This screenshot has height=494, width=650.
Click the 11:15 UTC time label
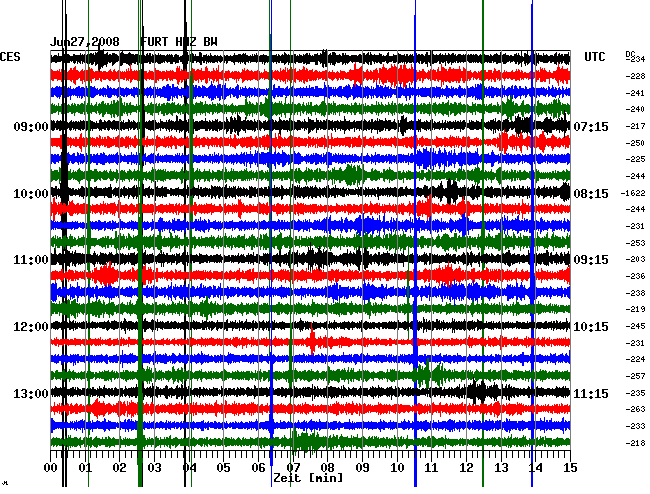591,393
